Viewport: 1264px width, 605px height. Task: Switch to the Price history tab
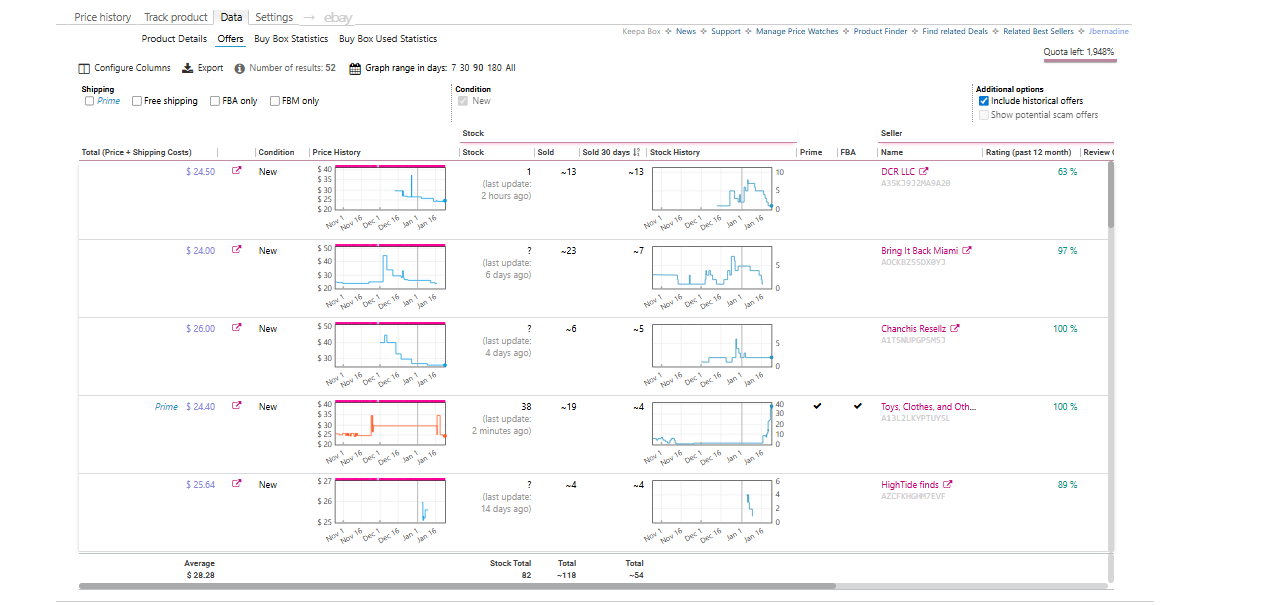102,17
